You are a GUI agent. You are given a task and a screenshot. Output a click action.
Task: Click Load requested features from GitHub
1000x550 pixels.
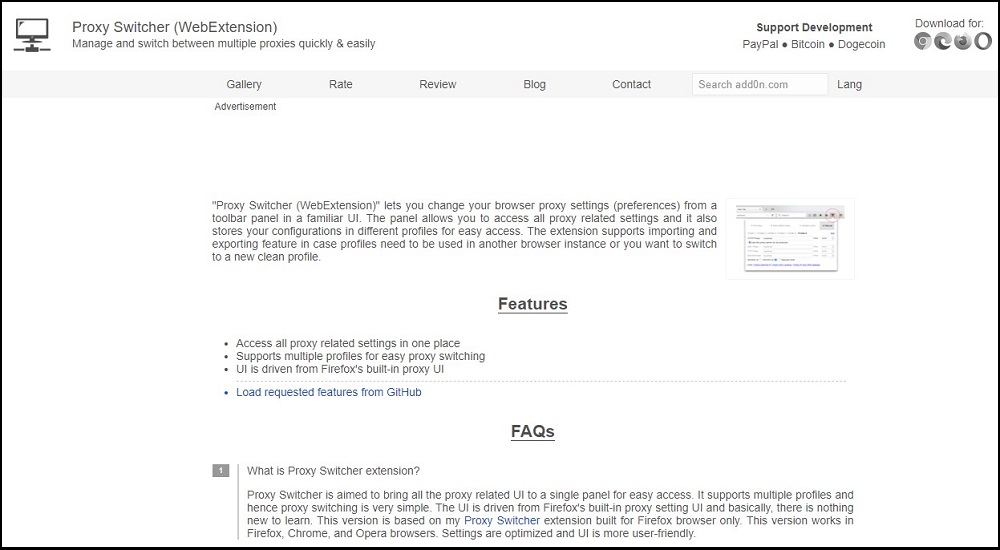(328, 392)
